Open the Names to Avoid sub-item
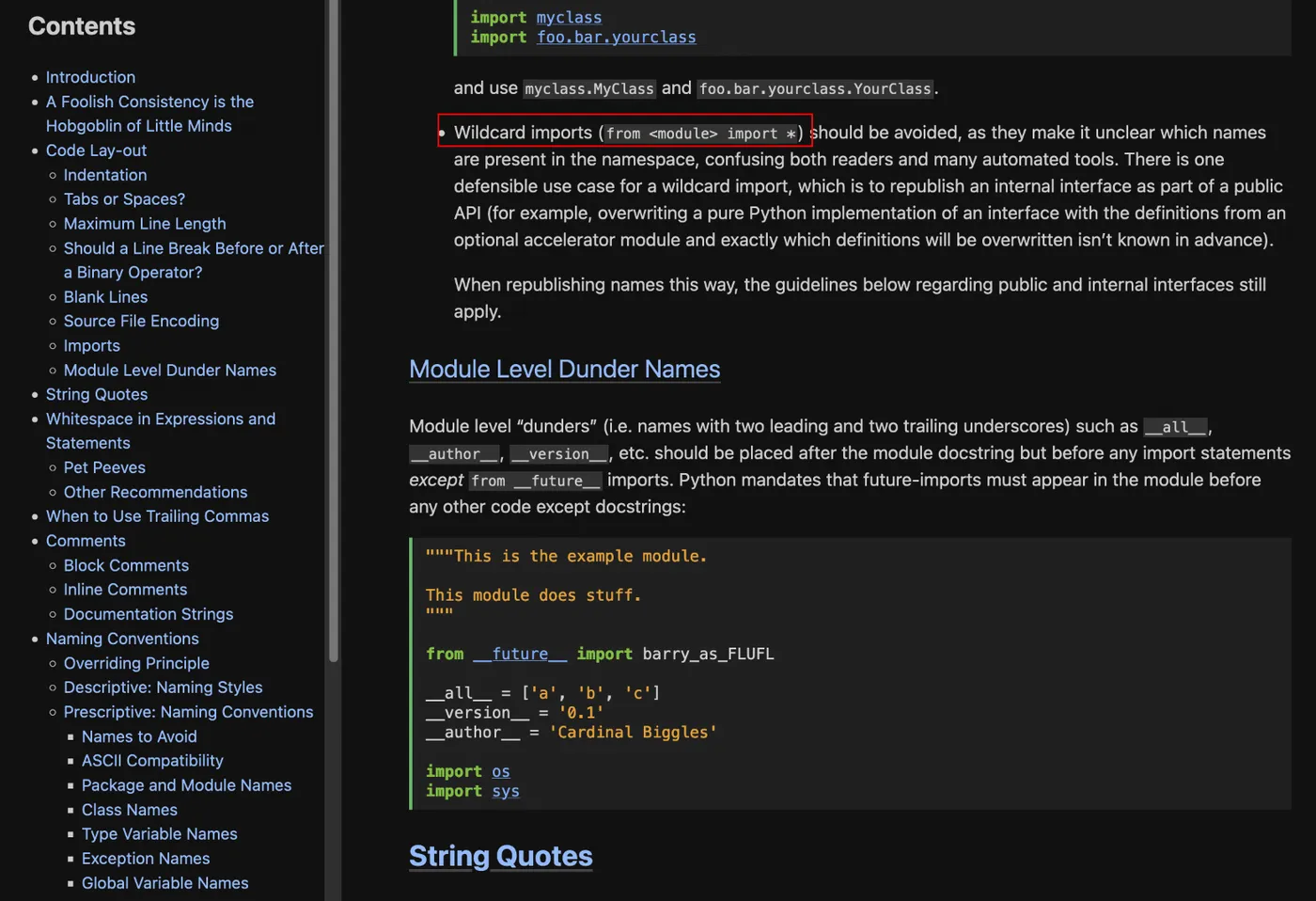This screenshot has height=901, width=1316. point(139,737)
